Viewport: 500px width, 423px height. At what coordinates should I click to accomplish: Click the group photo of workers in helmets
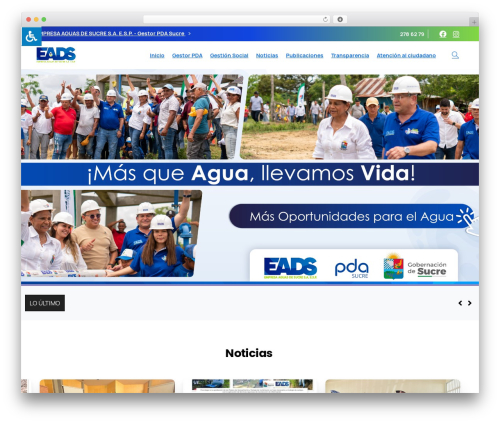[111, 233]
